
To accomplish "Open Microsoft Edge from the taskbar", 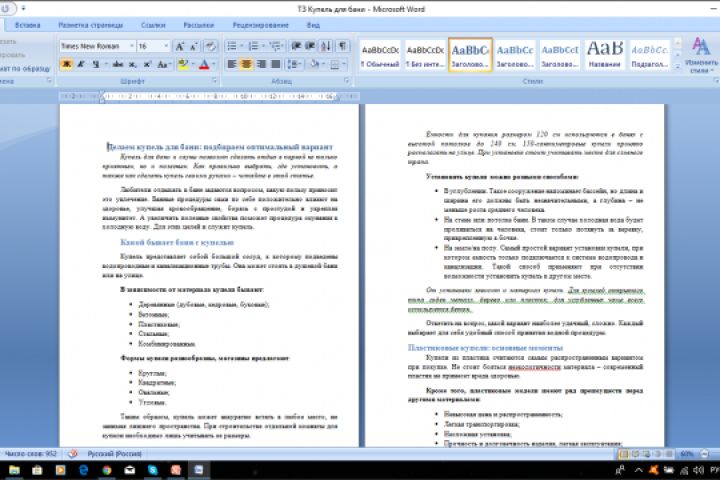I will tap(84, 470).
